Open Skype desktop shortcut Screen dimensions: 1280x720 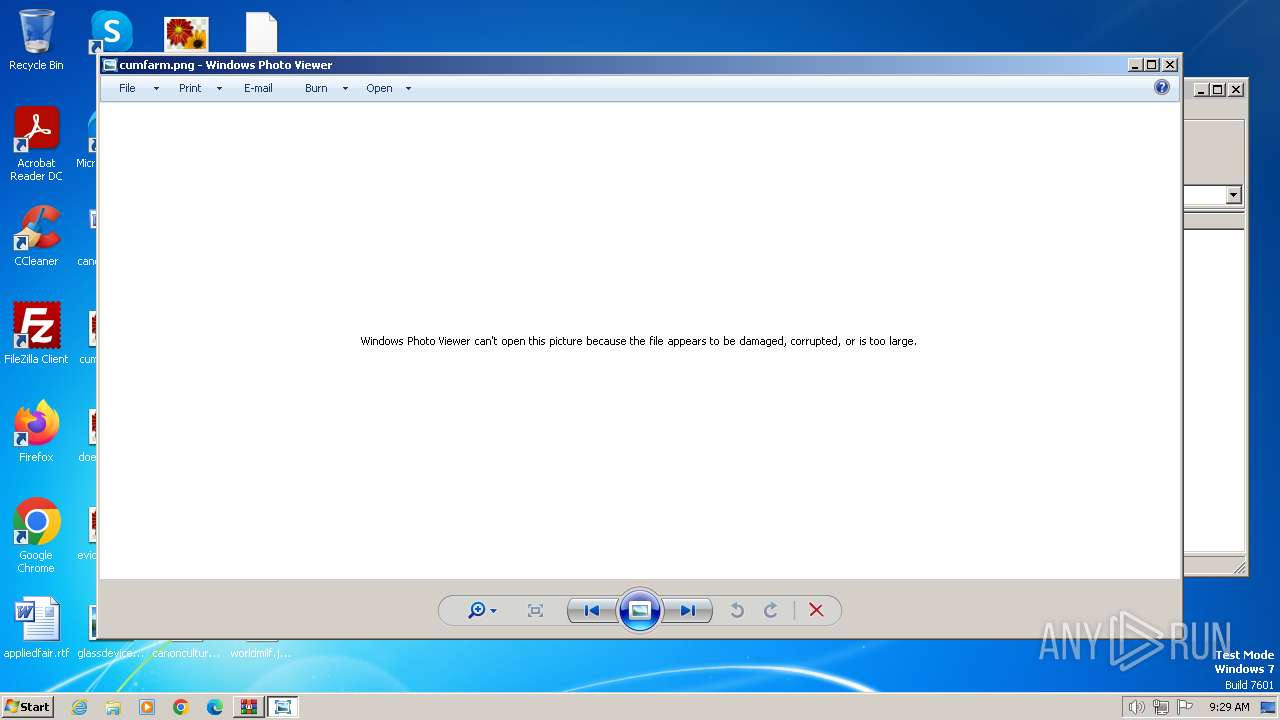click(111, 32)
